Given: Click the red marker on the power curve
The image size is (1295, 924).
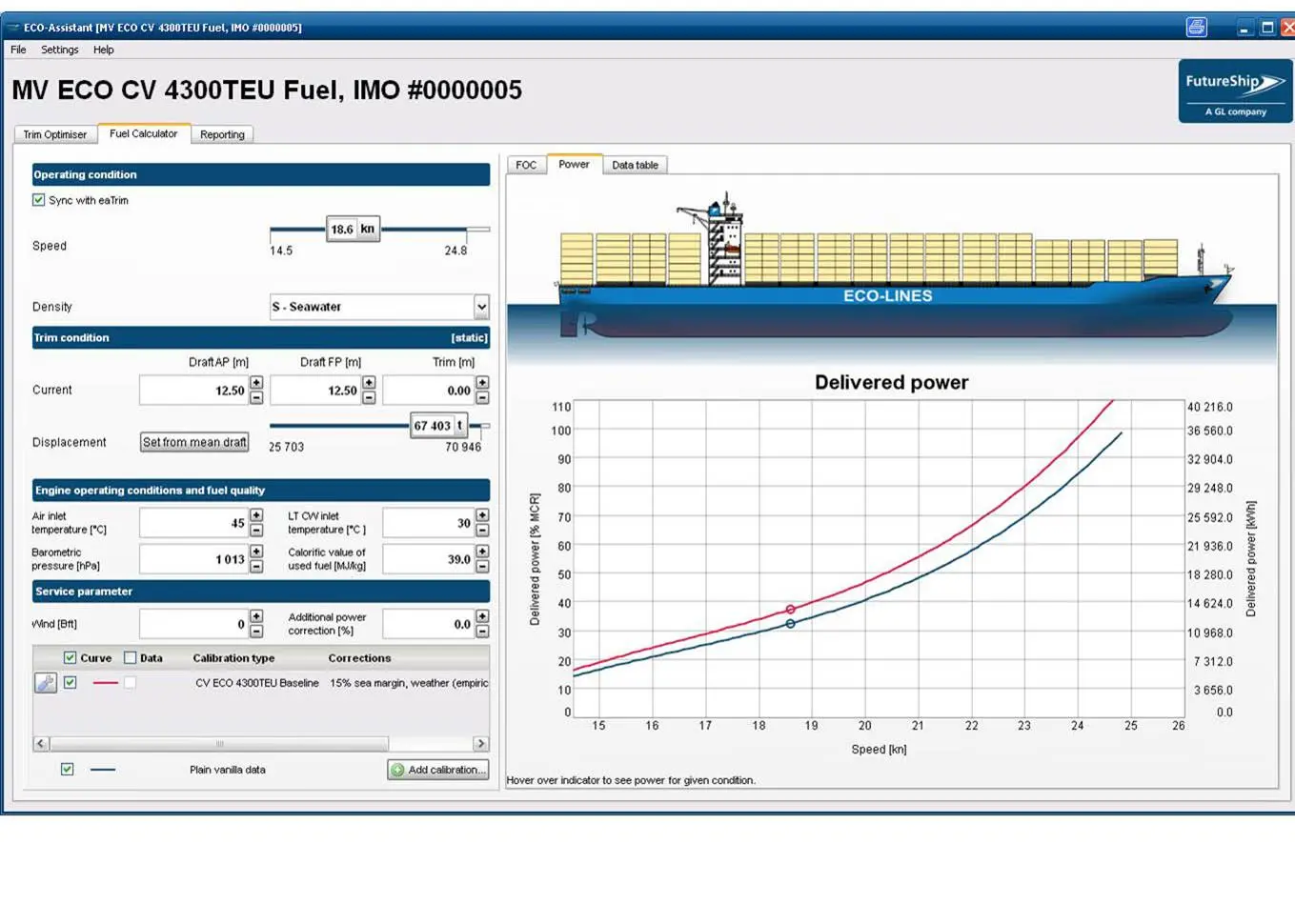Looking at the screenshot, I should (x=790, y=610).
